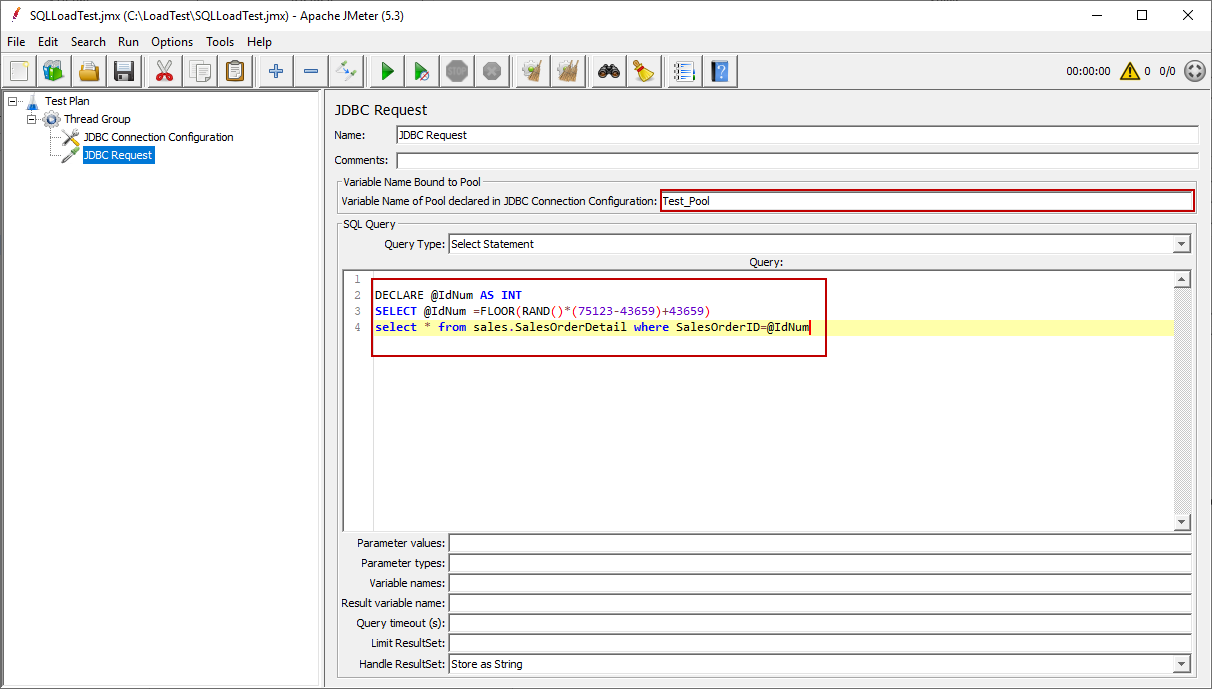
Task: Click the green Start test run icon
Action: point(387,71)
